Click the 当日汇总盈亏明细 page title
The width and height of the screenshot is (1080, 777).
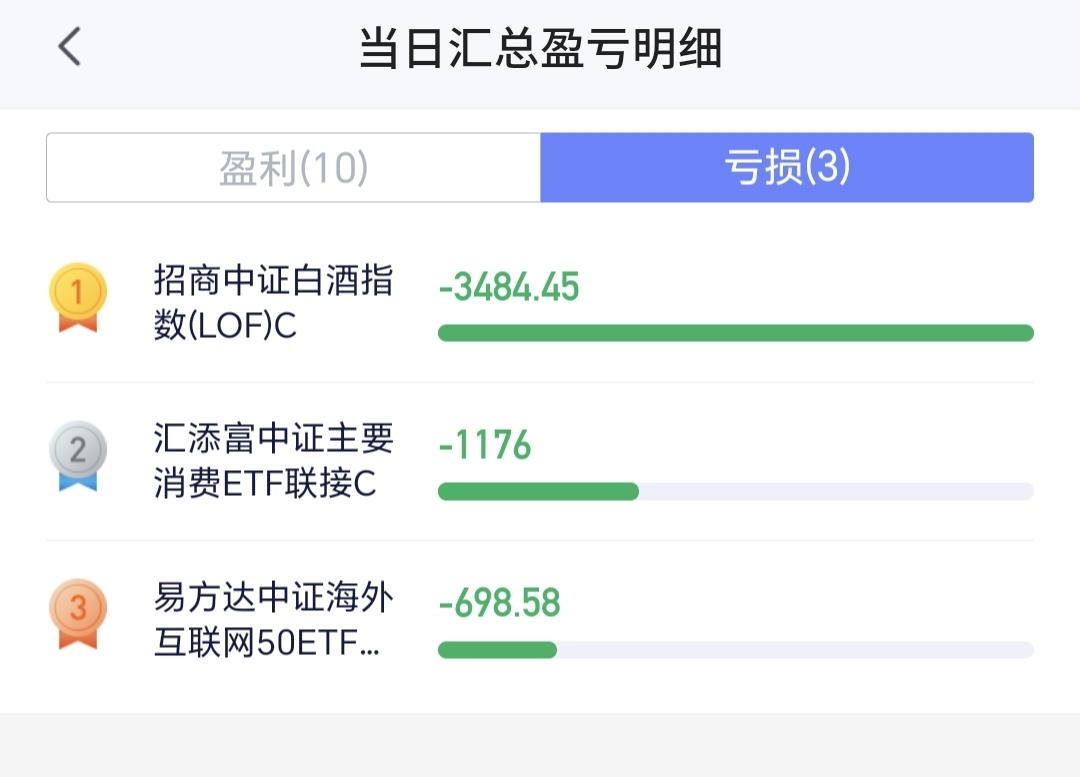(540, 48)
